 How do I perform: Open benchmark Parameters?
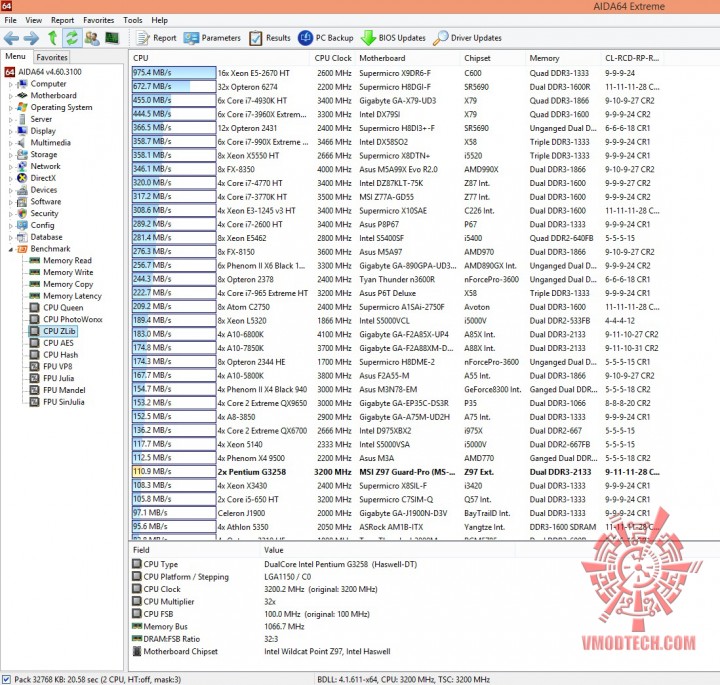[212, 38]
